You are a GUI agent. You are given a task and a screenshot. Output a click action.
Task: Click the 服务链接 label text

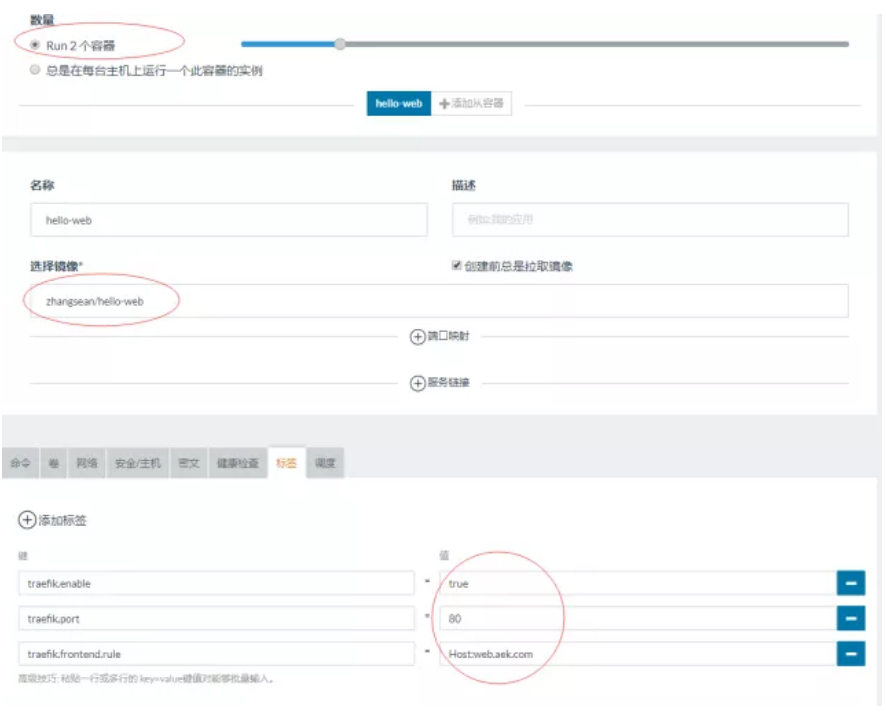pos(449,383)
